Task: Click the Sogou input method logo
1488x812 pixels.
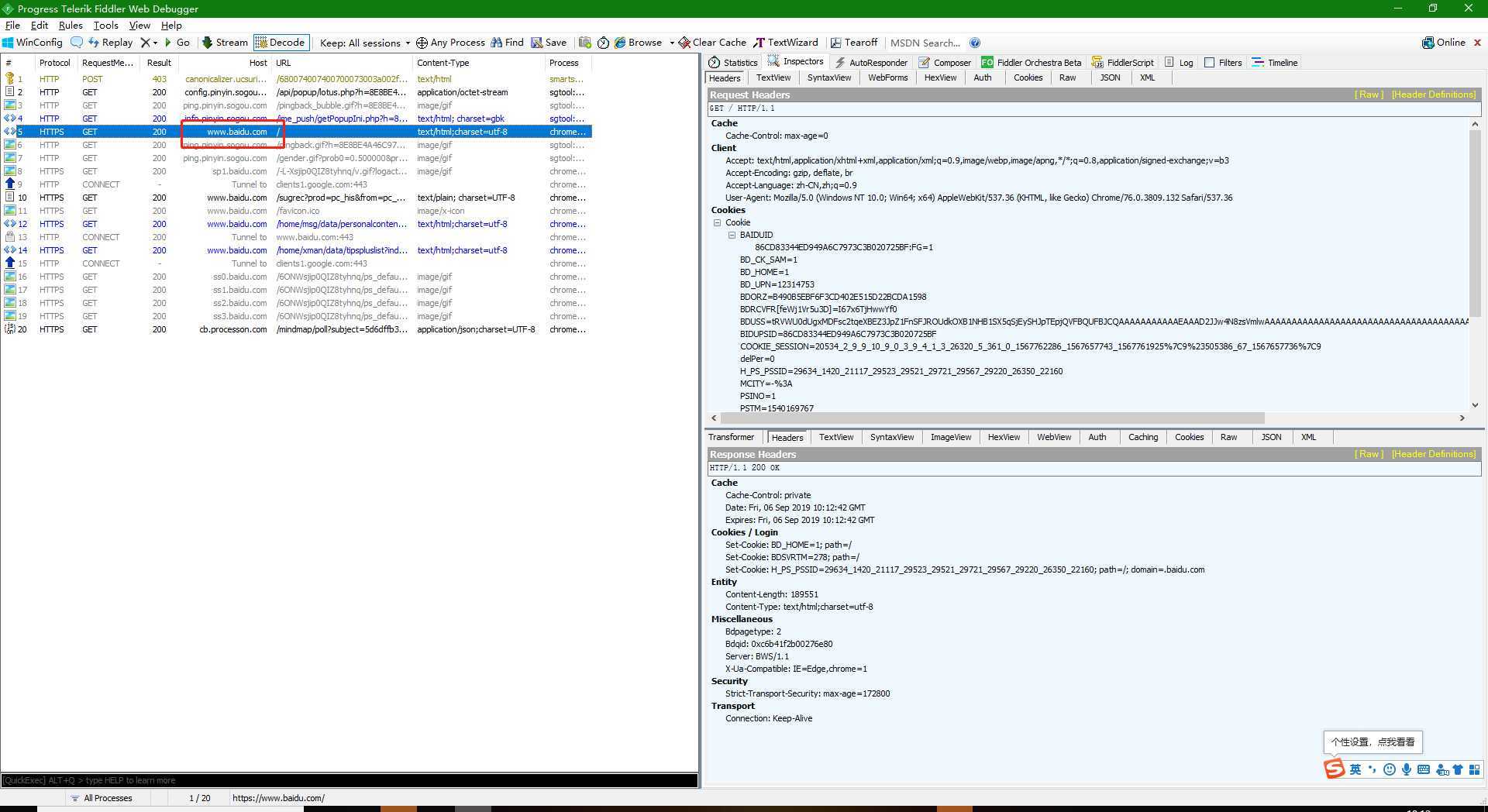Action: click(1334, 769)
